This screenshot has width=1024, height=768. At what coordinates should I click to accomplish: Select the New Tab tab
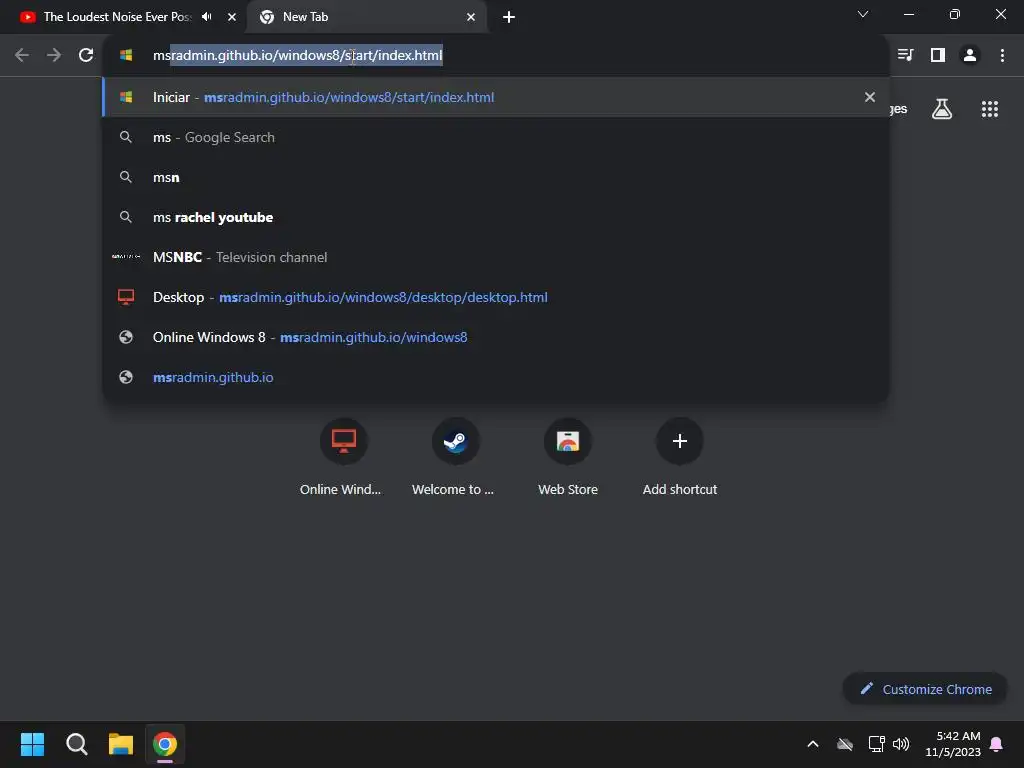(x=368, y=17)
